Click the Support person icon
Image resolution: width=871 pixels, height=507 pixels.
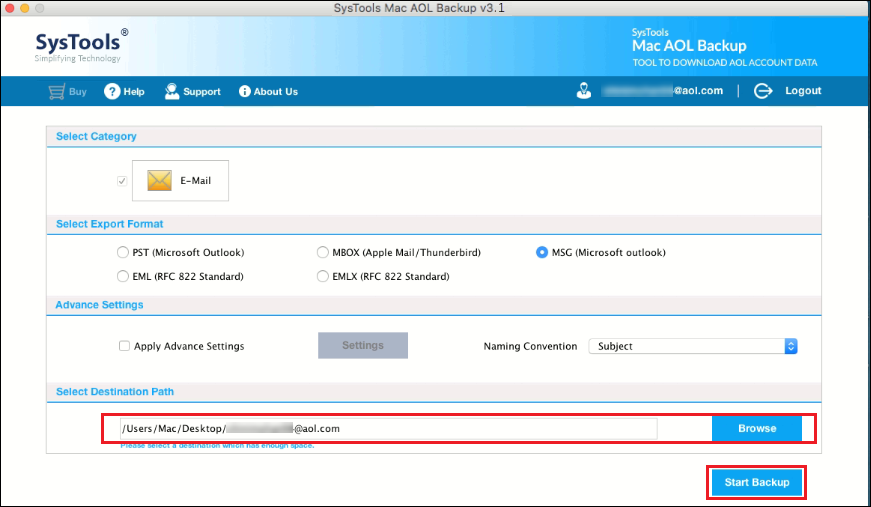[172, 92]
